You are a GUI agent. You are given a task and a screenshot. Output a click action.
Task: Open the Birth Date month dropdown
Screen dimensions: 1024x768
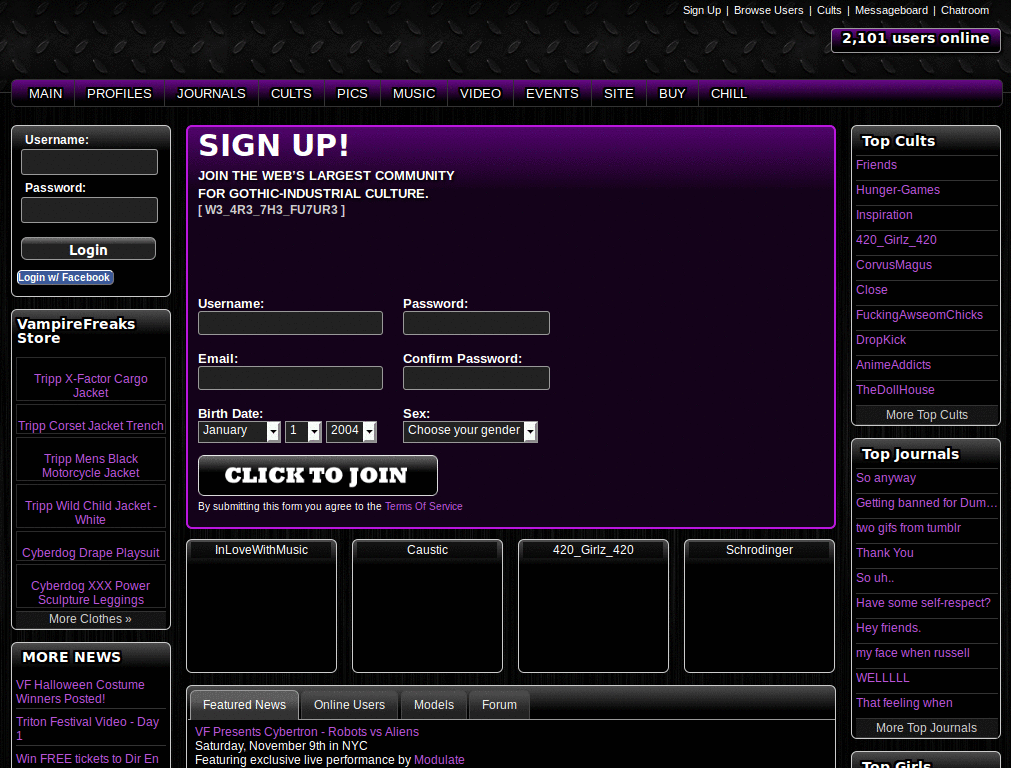(239, 432)
